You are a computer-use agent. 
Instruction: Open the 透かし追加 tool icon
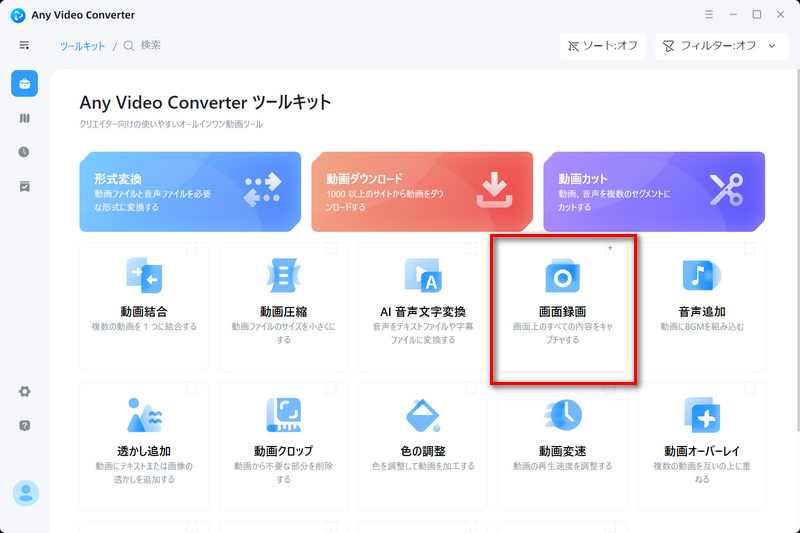pos(144,415)
